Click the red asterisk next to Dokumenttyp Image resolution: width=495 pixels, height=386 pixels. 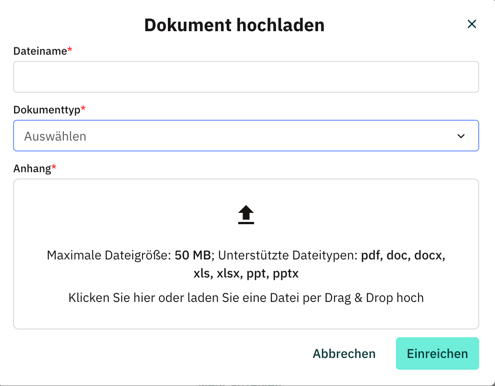click(x=83, y=108)
